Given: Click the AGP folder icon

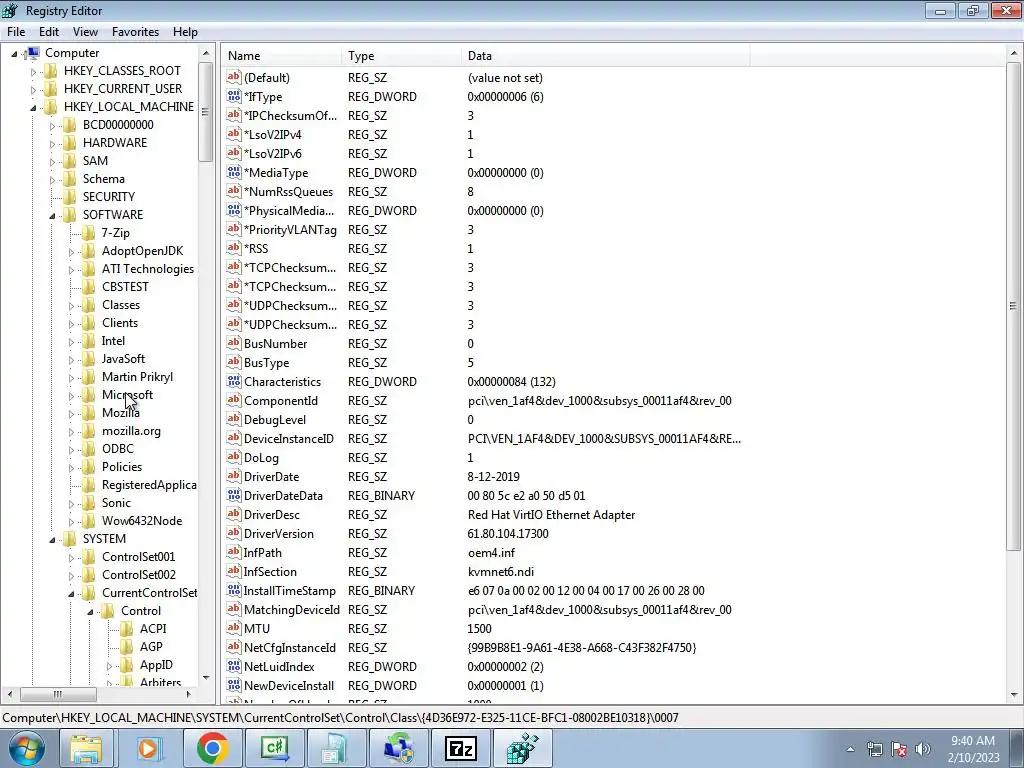Looking at the screenshot, I should [126, 647].
